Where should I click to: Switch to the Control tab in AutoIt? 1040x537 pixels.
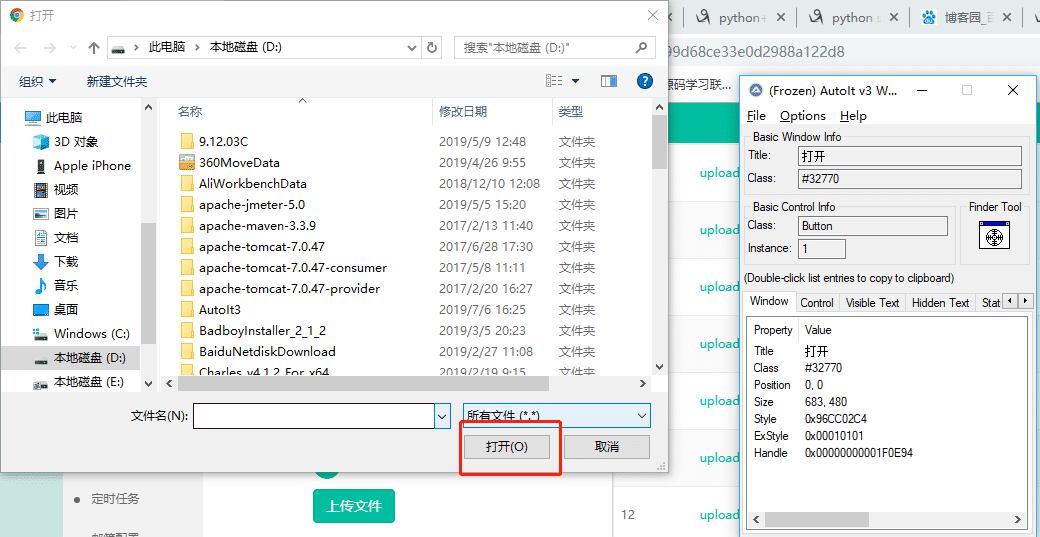point(817,303)
